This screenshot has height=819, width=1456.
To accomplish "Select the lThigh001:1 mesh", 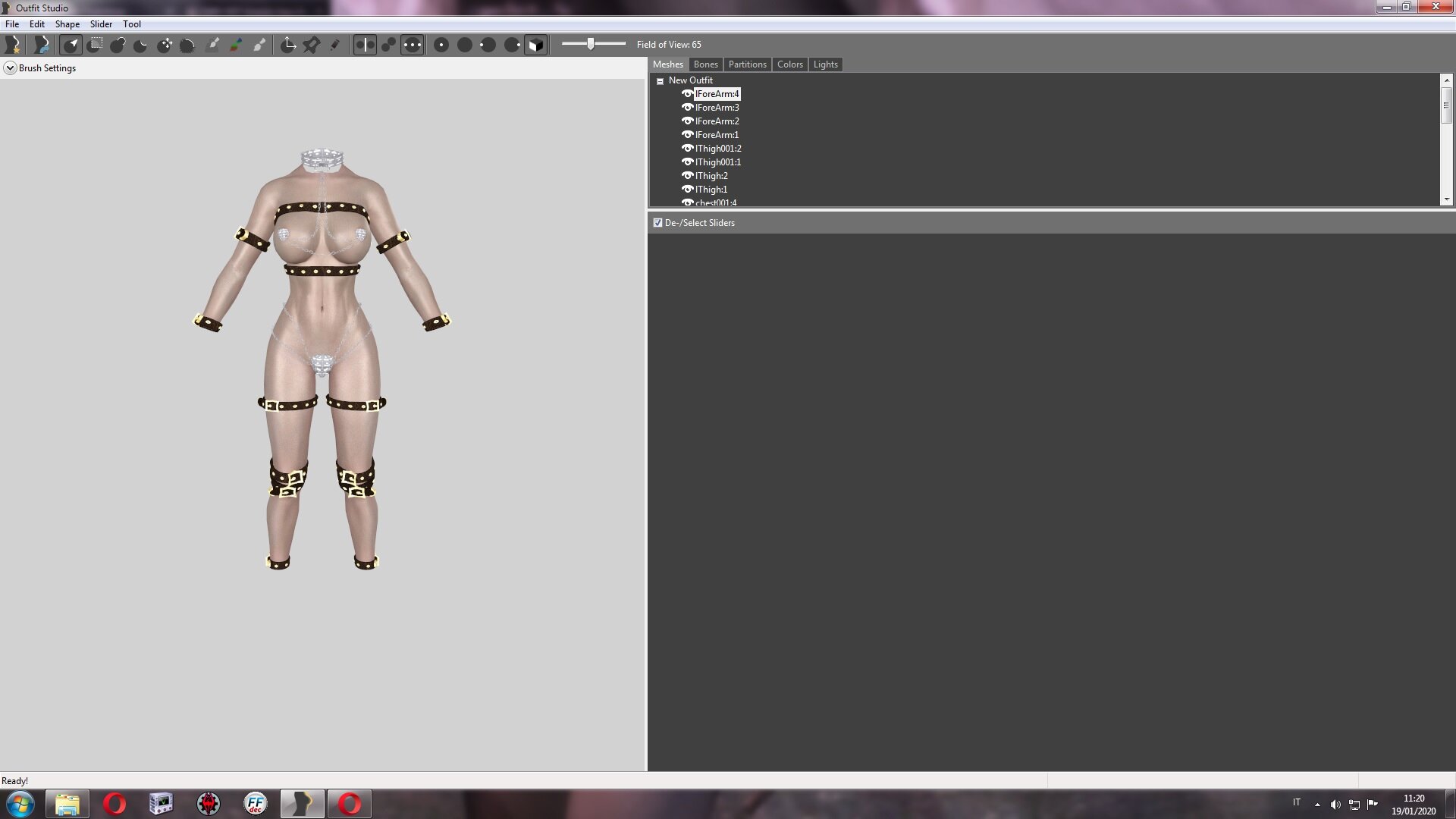I will [717, 162].
